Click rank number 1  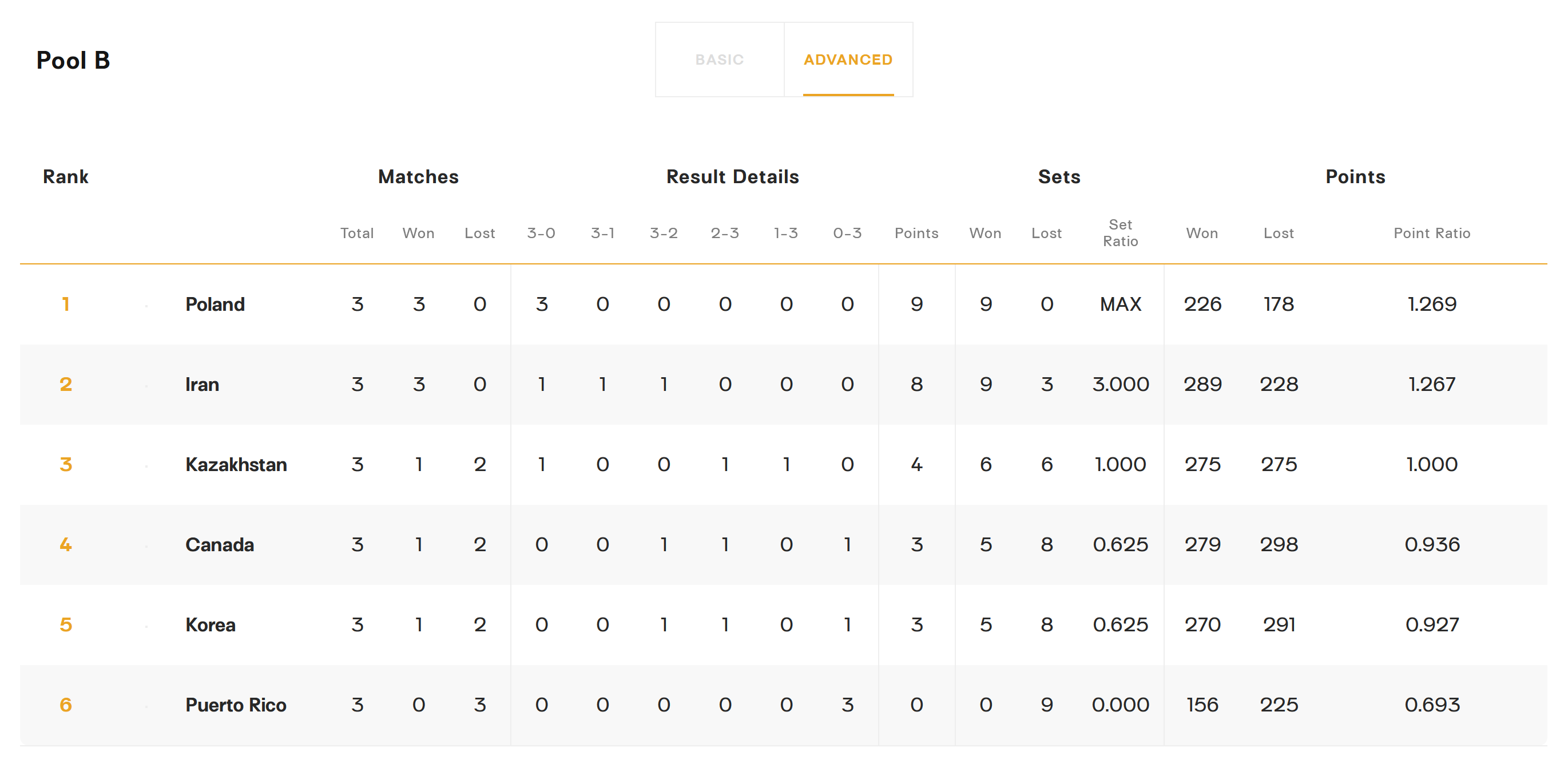[x=66, y=304]
